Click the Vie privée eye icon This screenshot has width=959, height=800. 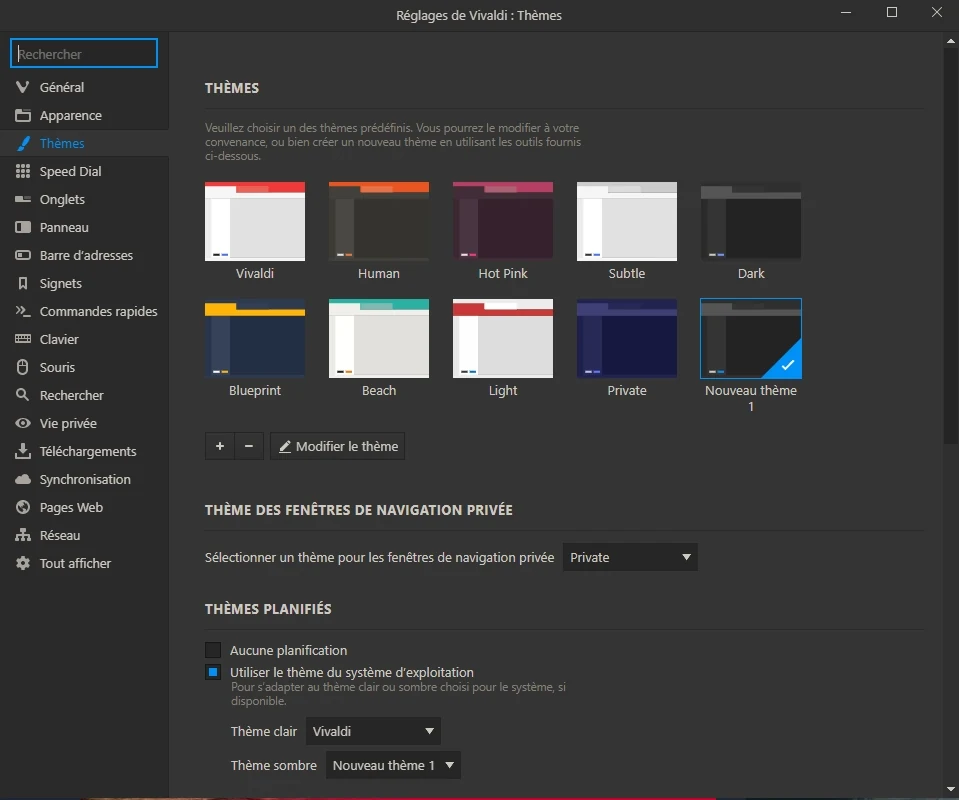point(23,423)
